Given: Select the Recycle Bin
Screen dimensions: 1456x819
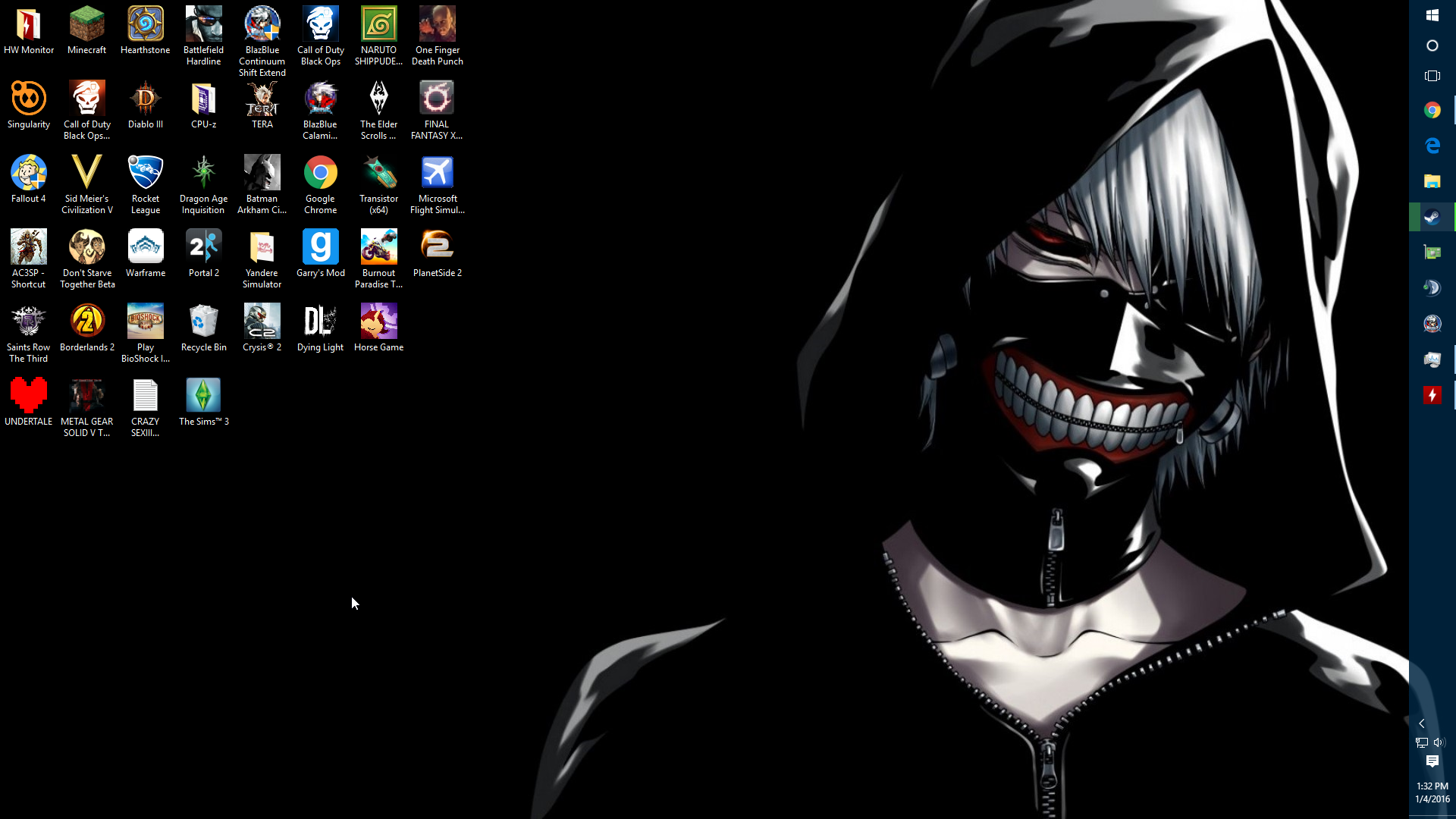Looking at the screenshot, I should tap(203, 322).
